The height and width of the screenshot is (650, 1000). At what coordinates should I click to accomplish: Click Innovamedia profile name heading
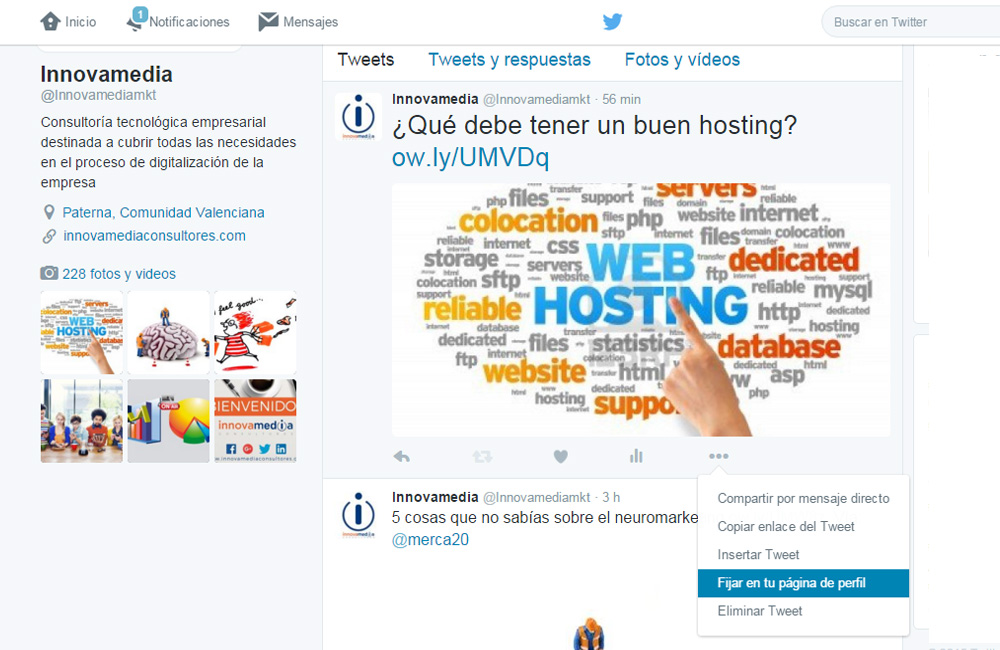click(107, 74)
